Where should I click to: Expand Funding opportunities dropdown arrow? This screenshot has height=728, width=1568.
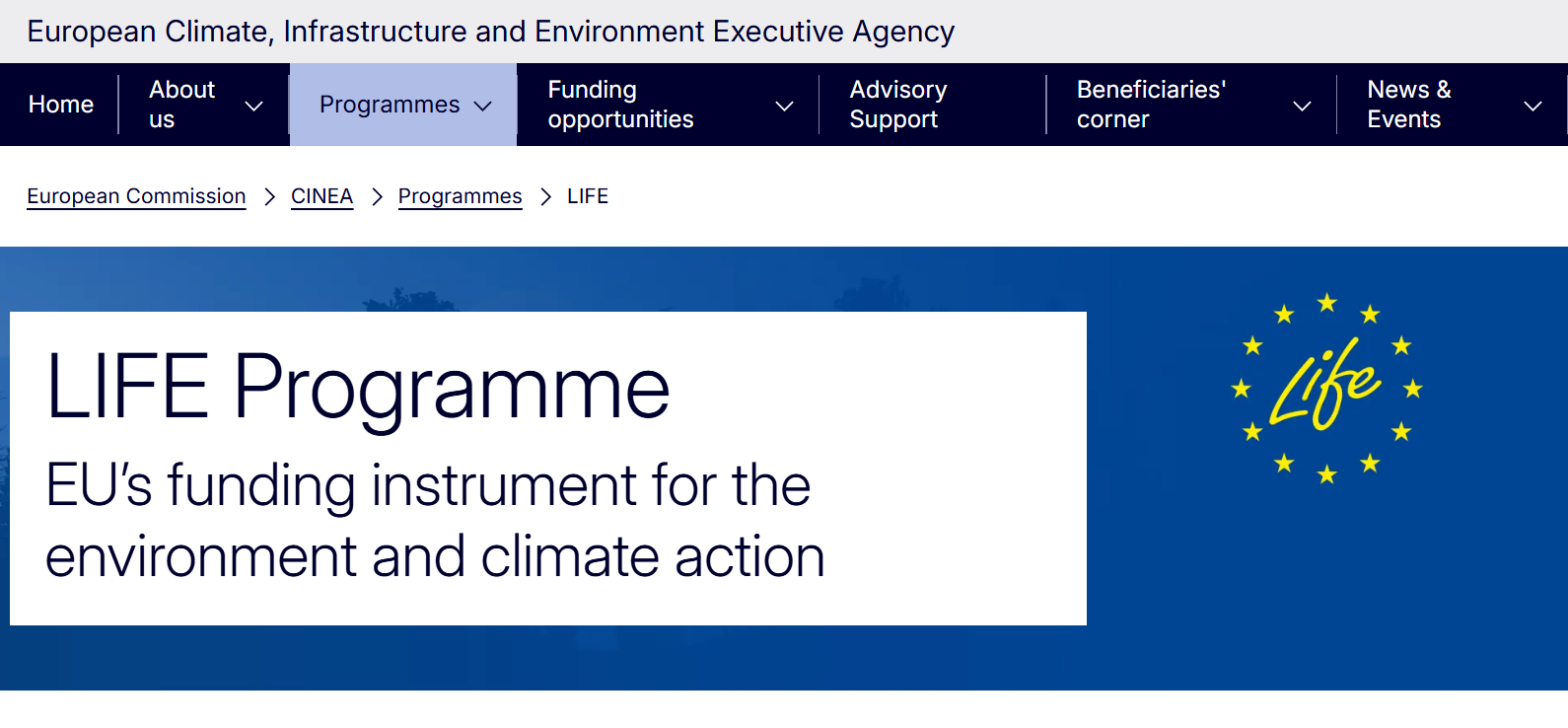pyautogui.click(x=784, y=106)
